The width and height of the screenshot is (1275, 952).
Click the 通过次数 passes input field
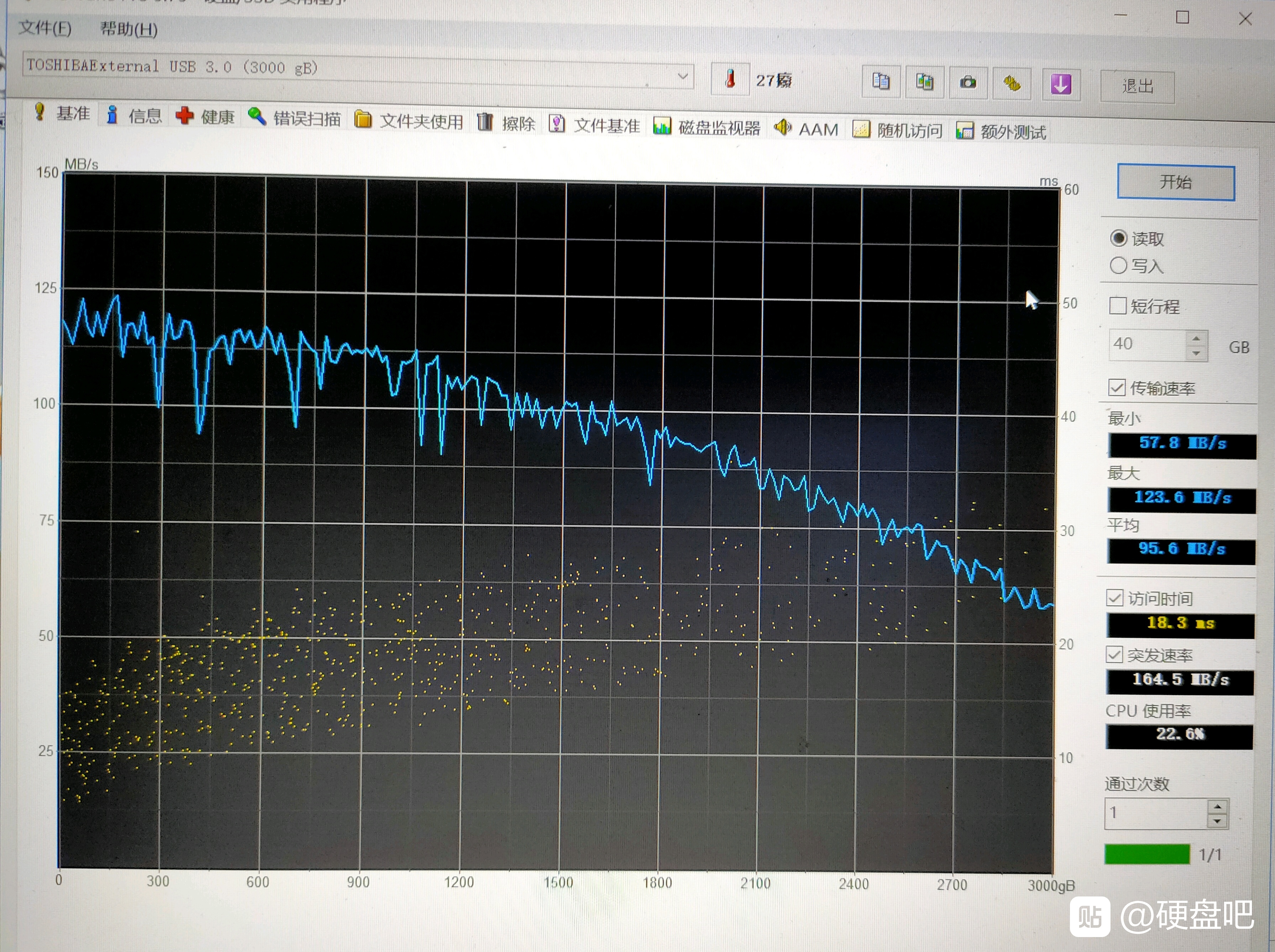tap(1156, 813)
